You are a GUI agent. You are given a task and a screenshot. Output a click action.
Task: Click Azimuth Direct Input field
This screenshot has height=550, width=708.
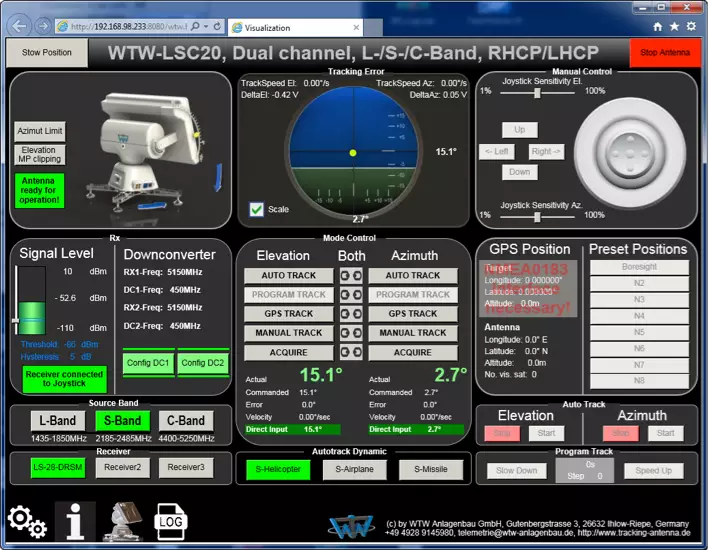[416, 429]
